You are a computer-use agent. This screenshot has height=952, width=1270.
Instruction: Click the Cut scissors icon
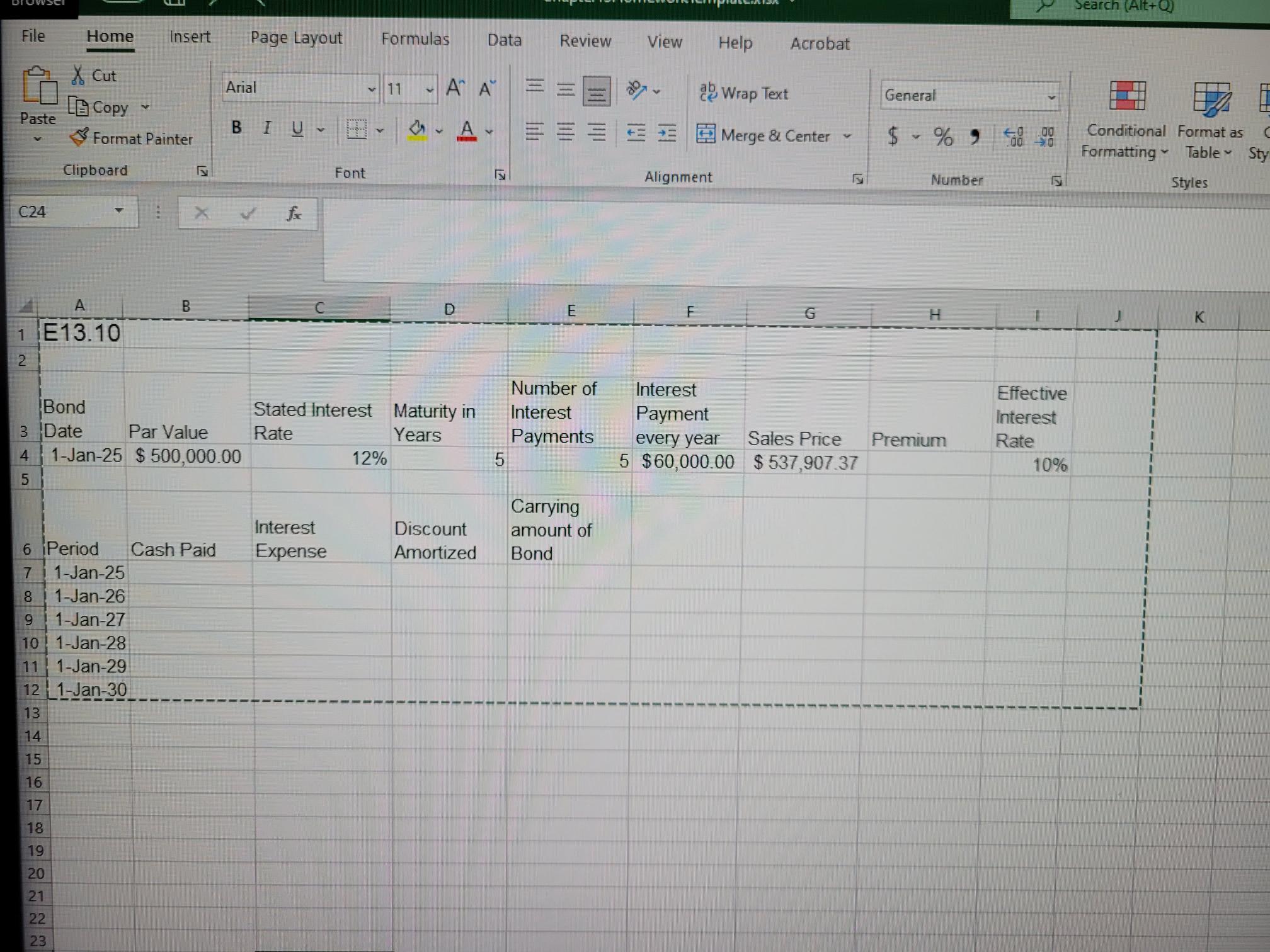point(78,76)
